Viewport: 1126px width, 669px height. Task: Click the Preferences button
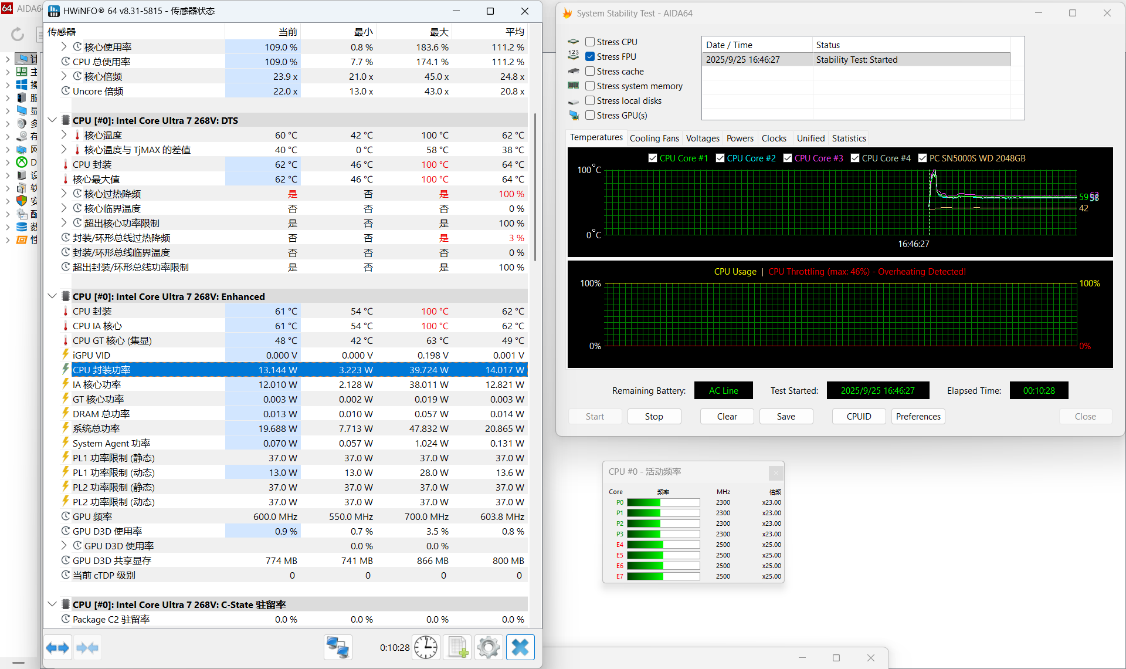(x=918, y=416)
